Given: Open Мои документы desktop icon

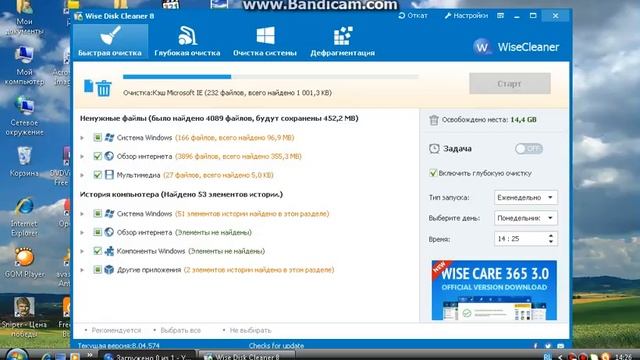Looking at the screenshot, I should [24, 18].
